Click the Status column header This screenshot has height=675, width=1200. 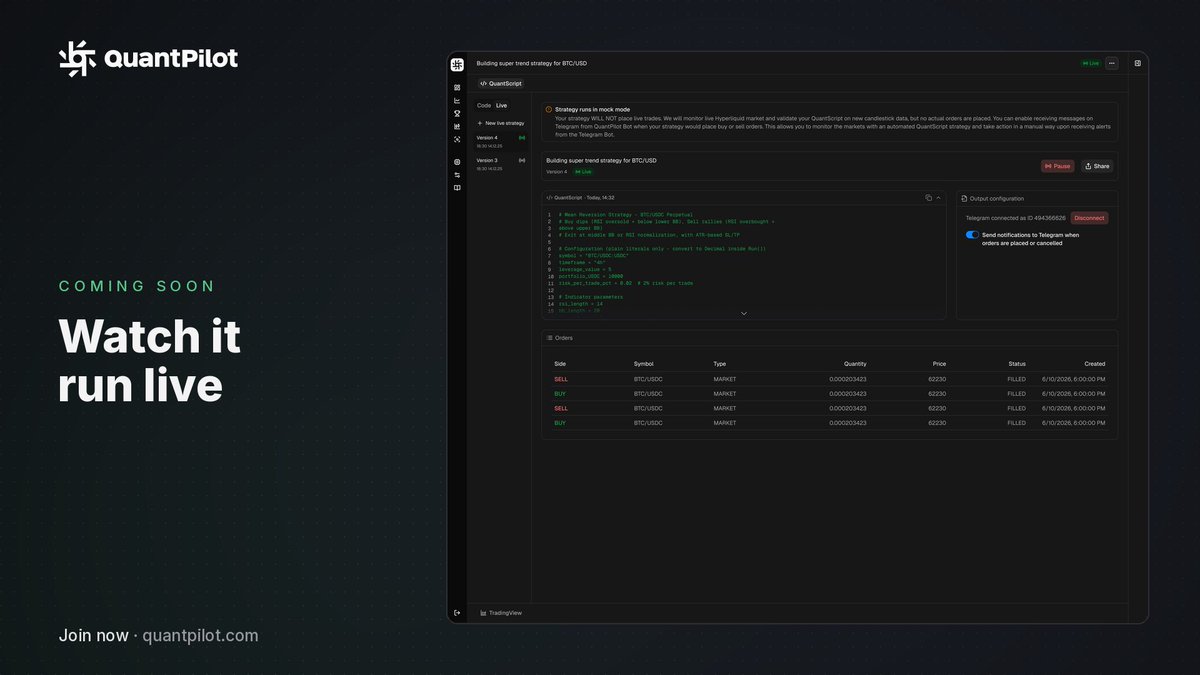pos(1017,364)
